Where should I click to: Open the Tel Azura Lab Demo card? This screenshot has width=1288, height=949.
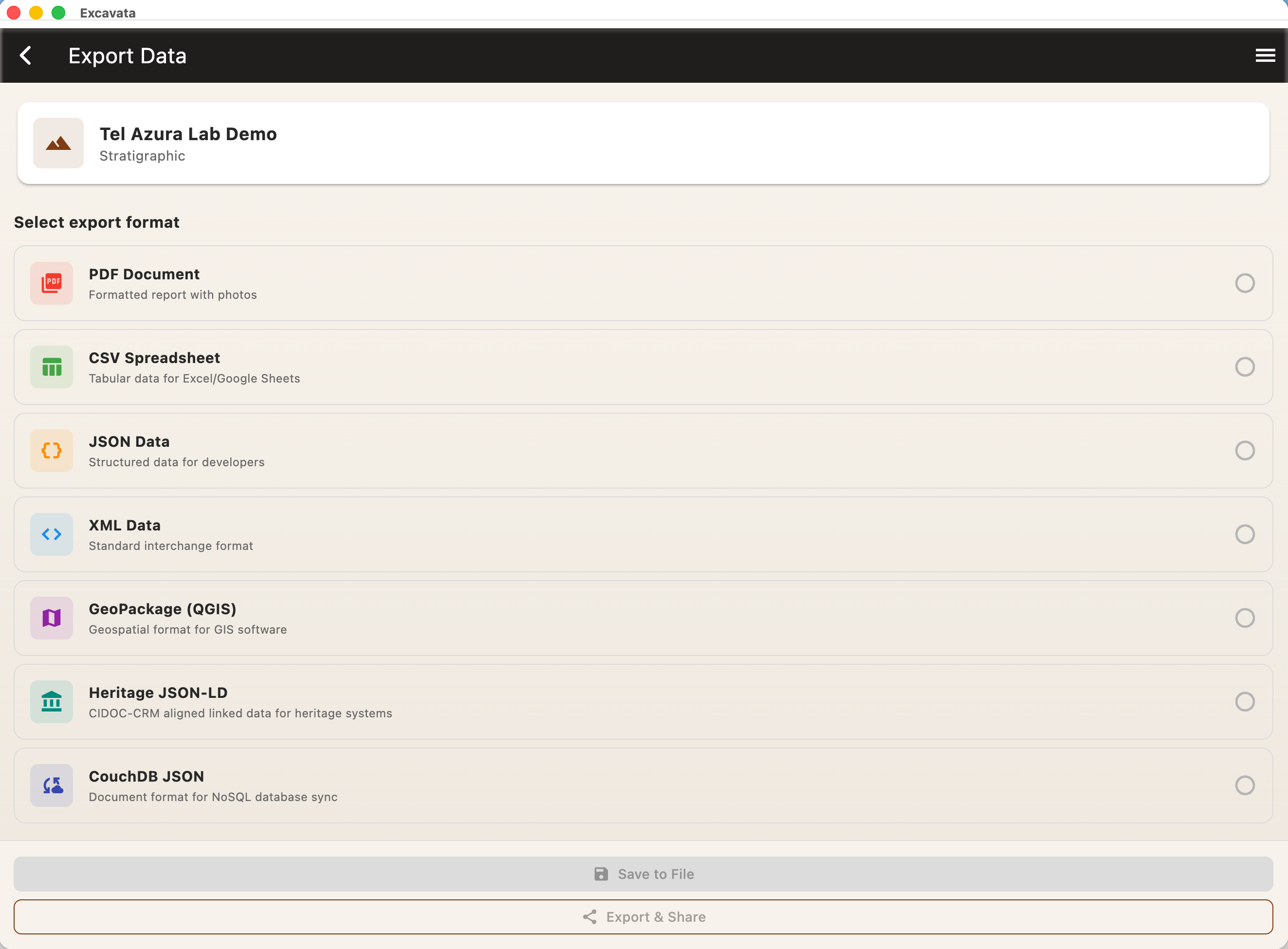644,144
